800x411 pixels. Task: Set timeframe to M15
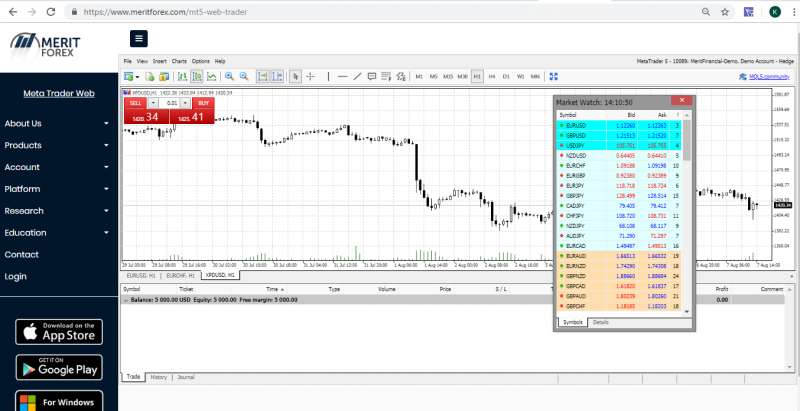pos(448,76)
